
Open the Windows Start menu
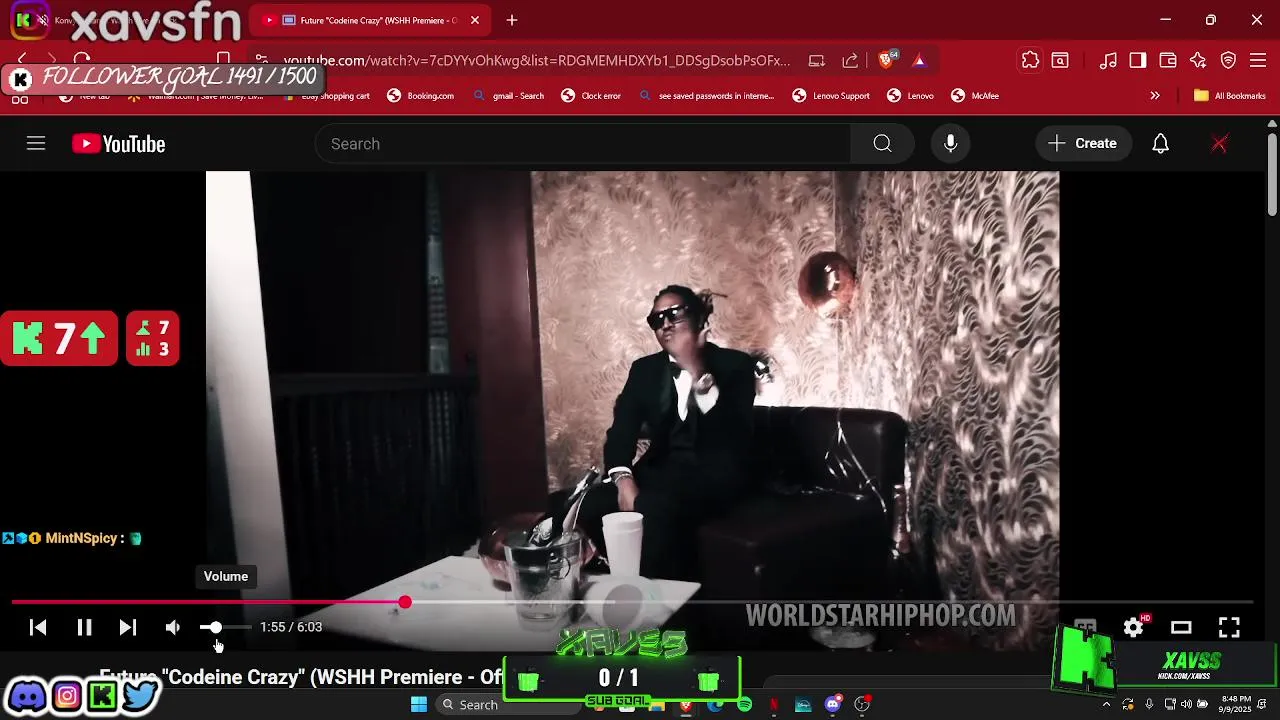419,704
